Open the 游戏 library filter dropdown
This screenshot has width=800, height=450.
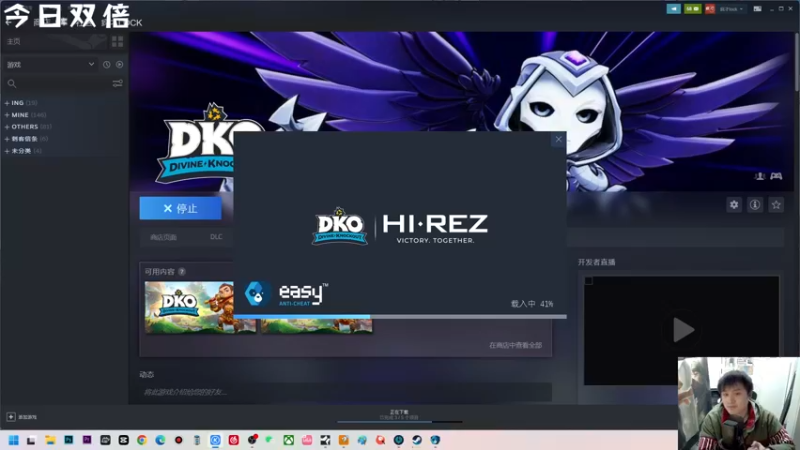pyautogui.click(x=50, y=65)
